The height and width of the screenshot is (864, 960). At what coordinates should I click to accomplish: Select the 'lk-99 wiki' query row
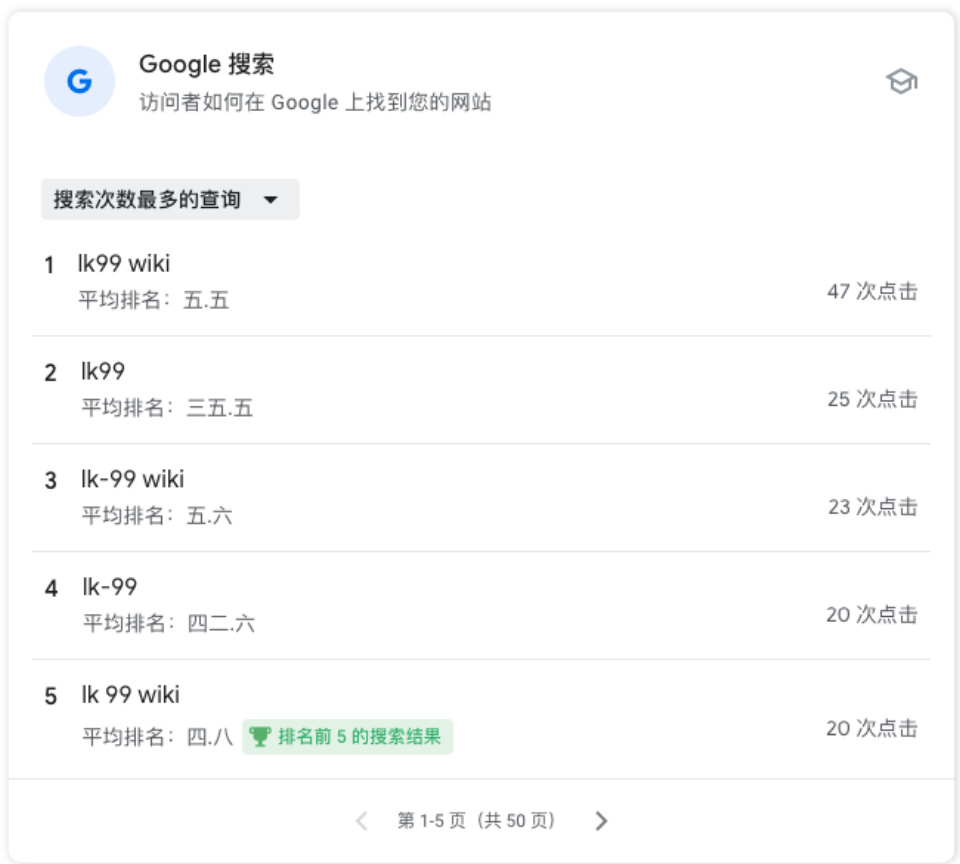coord(481,498)
